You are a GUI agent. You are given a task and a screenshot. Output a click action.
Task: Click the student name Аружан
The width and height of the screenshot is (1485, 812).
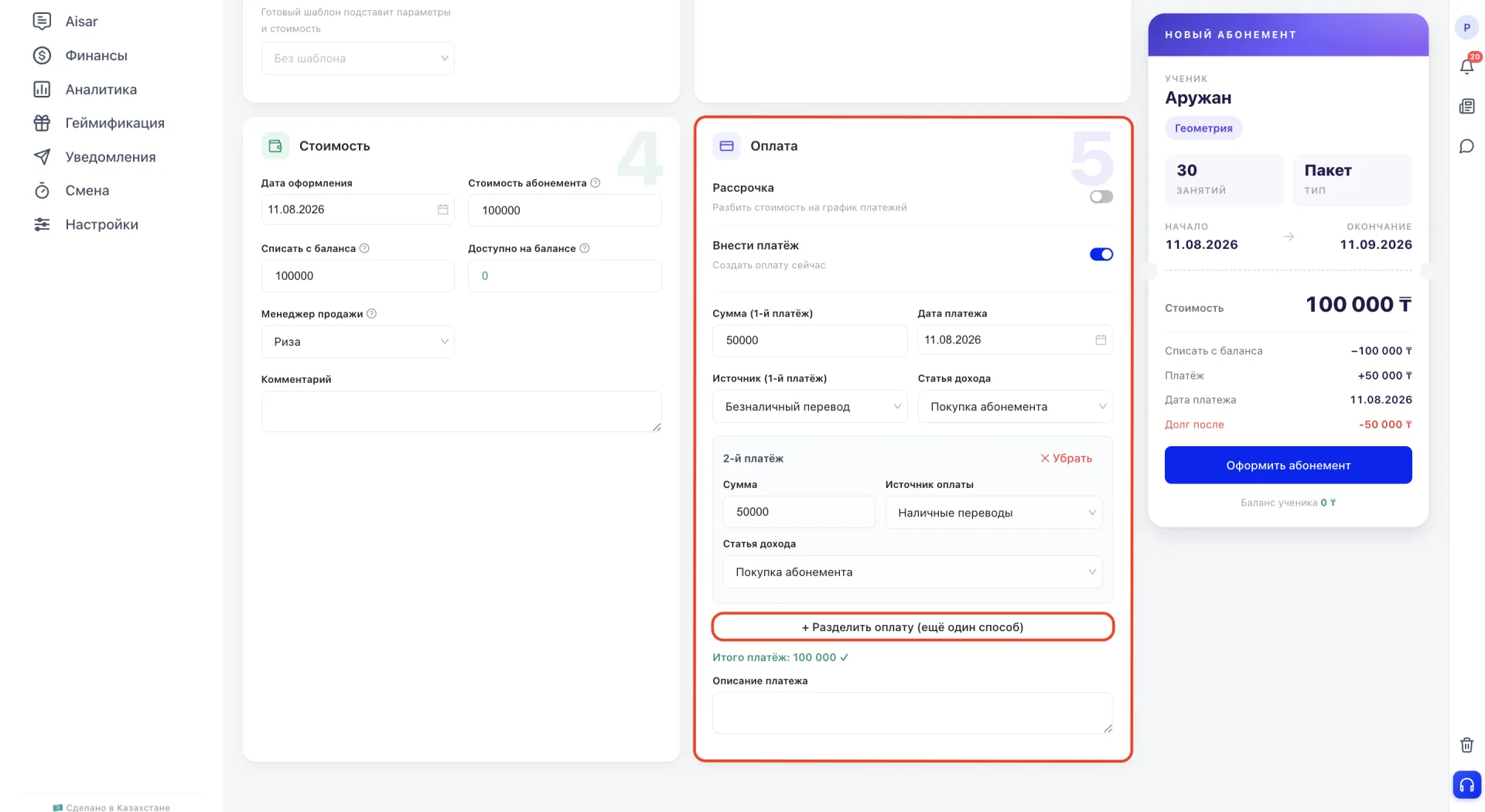(1198, 98)
